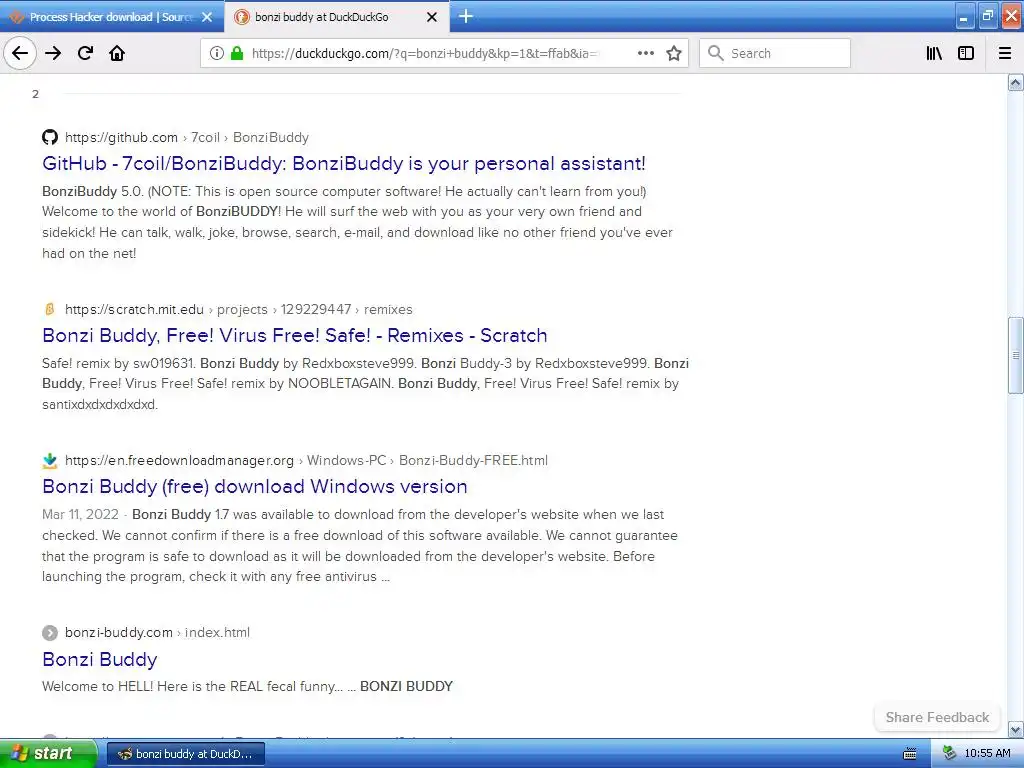Click the GitHub result snippet text
The image size is (1024, 768).
[x=357, y=222]
